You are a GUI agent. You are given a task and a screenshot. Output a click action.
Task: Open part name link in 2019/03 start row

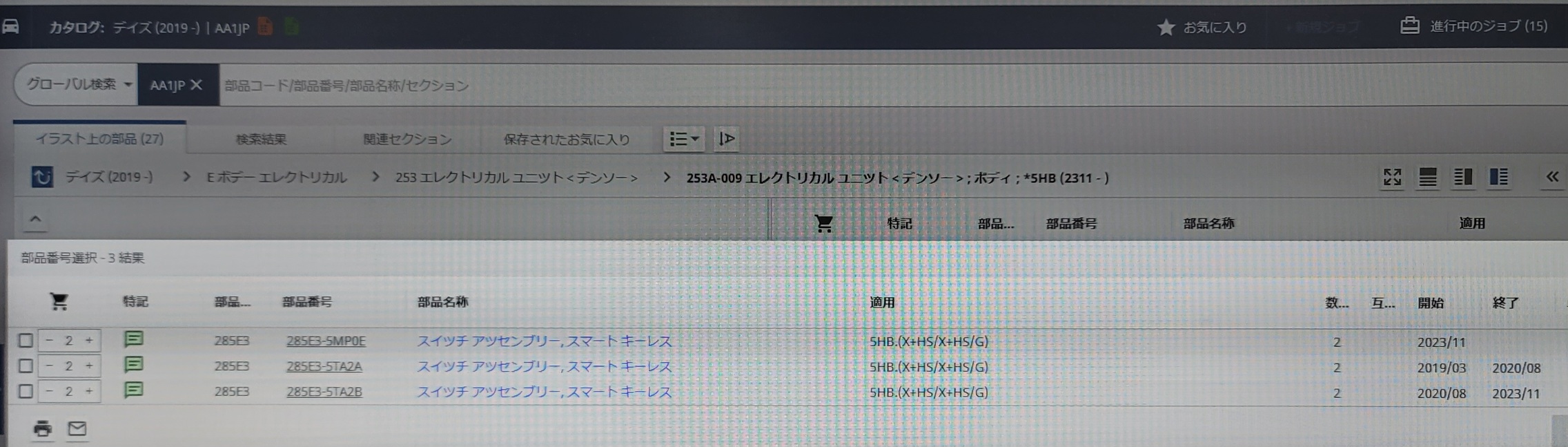[x=544, y=366]
